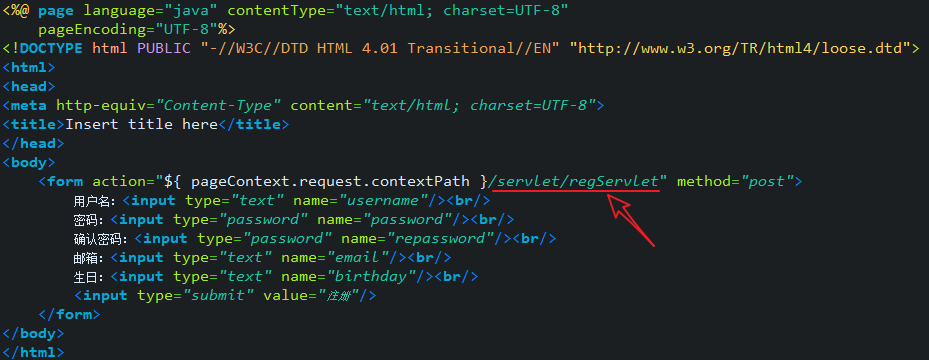Click the opening <head> tag
Viewport: 929px width, 360px height.
tap(29, 86)
